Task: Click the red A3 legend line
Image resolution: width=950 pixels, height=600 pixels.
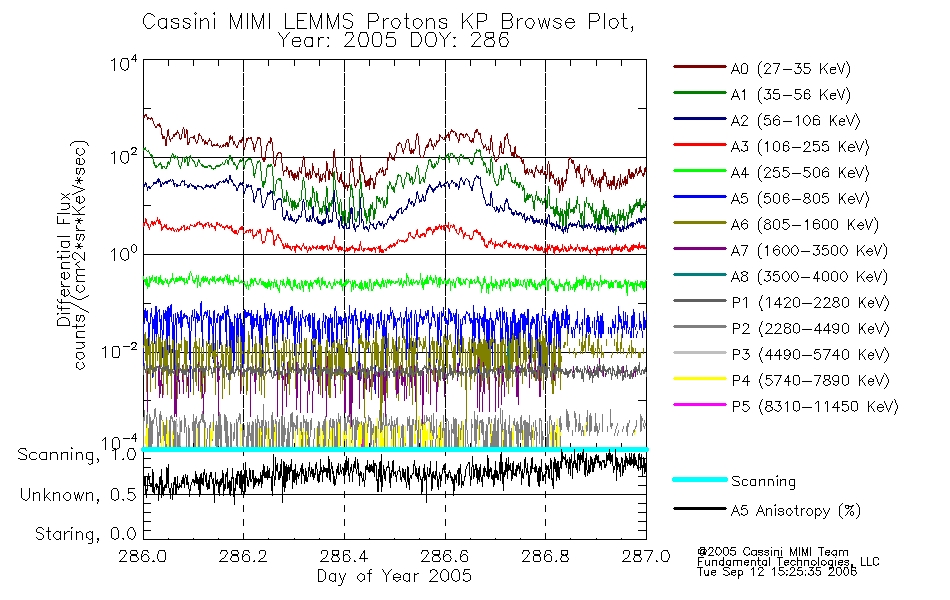Action: pos(700,145)
